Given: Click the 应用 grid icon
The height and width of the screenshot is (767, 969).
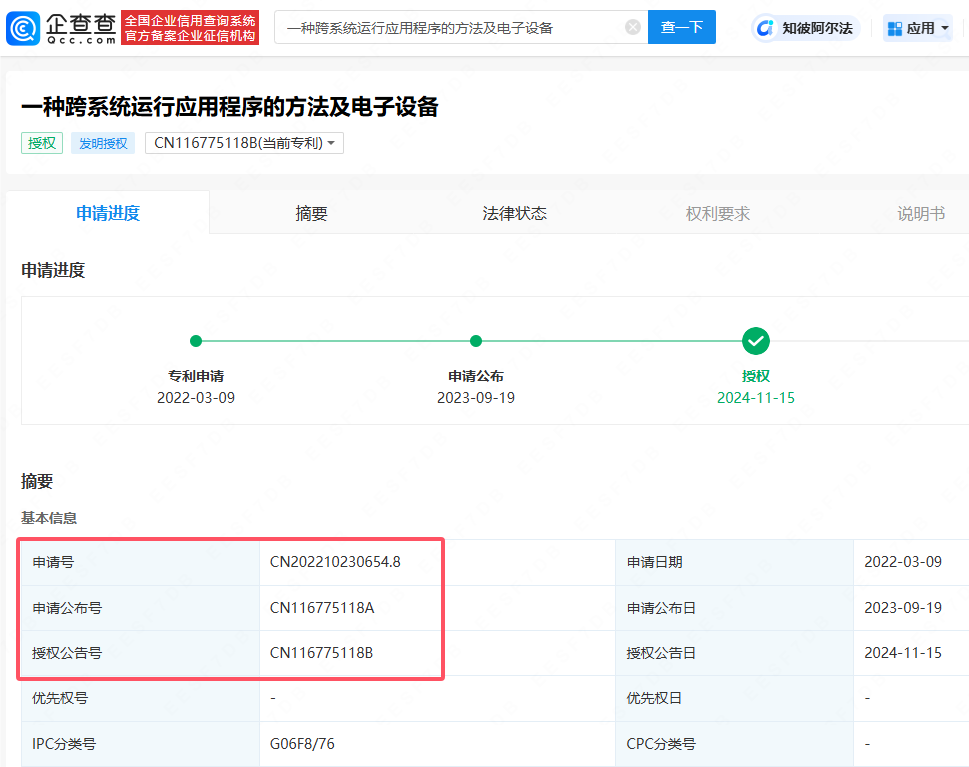Looking at the screenshot, I should point(894,28).
